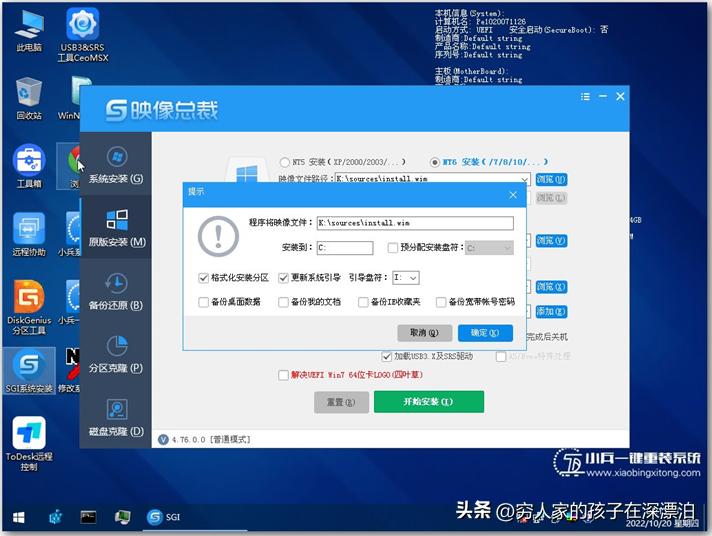712x536 pixels.
Task: Click the 安装到 drive field
Action: tap(345, 248)
